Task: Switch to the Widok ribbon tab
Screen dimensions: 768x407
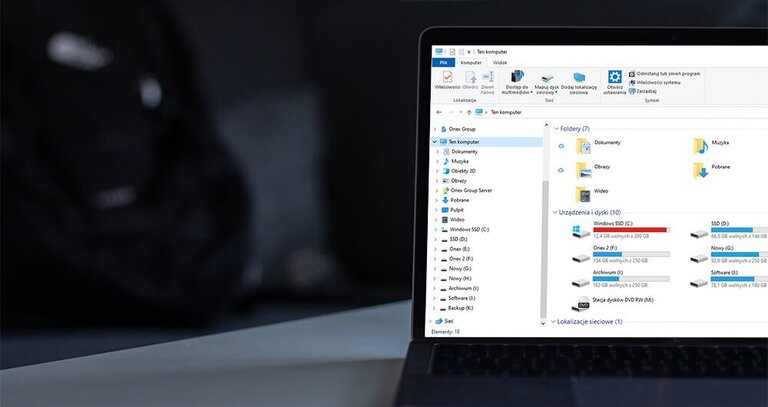Action: pos(500,63)
